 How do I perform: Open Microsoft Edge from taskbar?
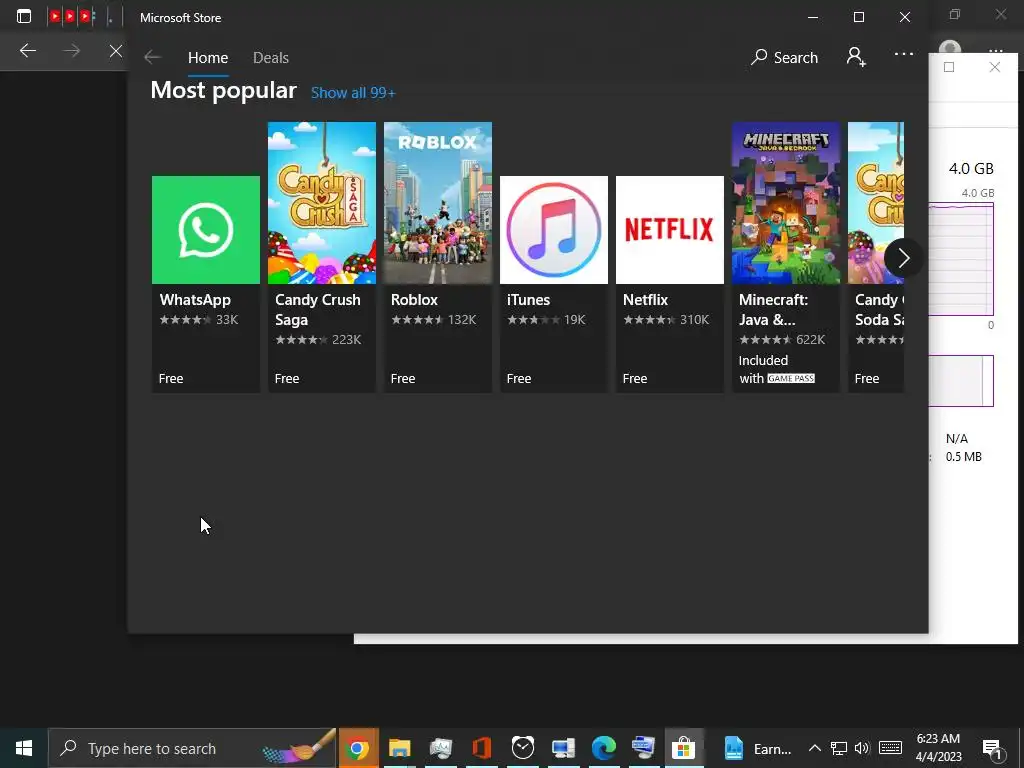pos(603,748)
